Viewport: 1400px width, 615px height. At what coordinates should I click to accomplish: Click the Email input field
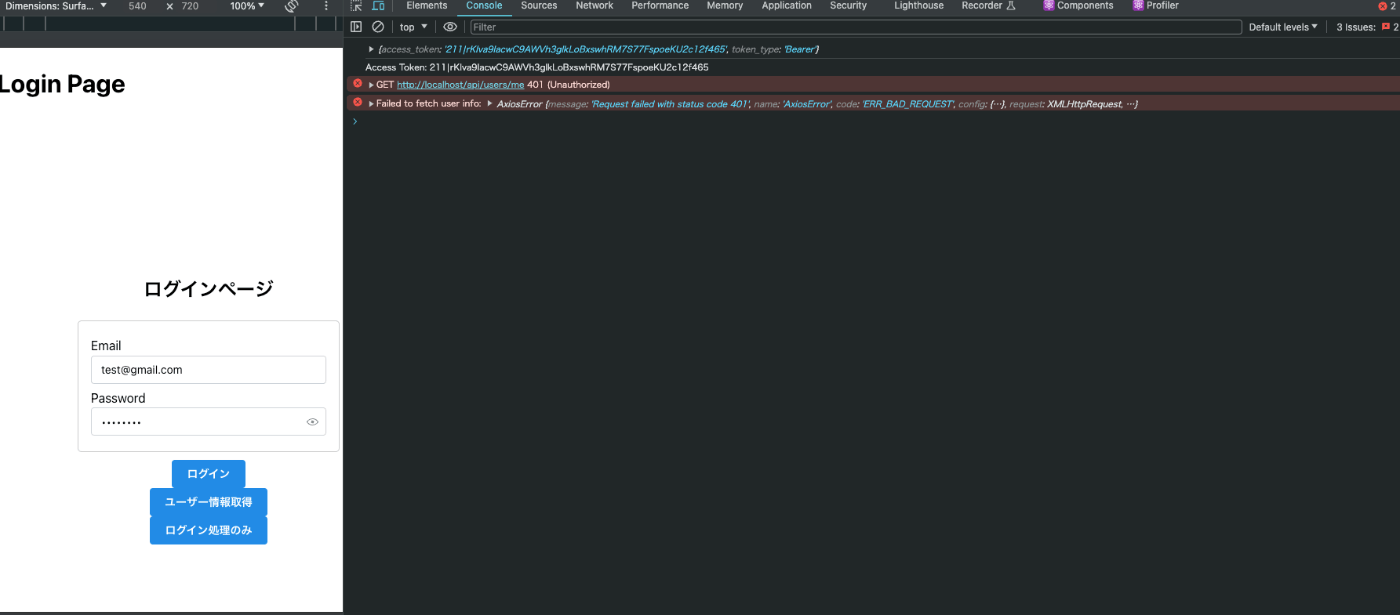pos(208,370)
